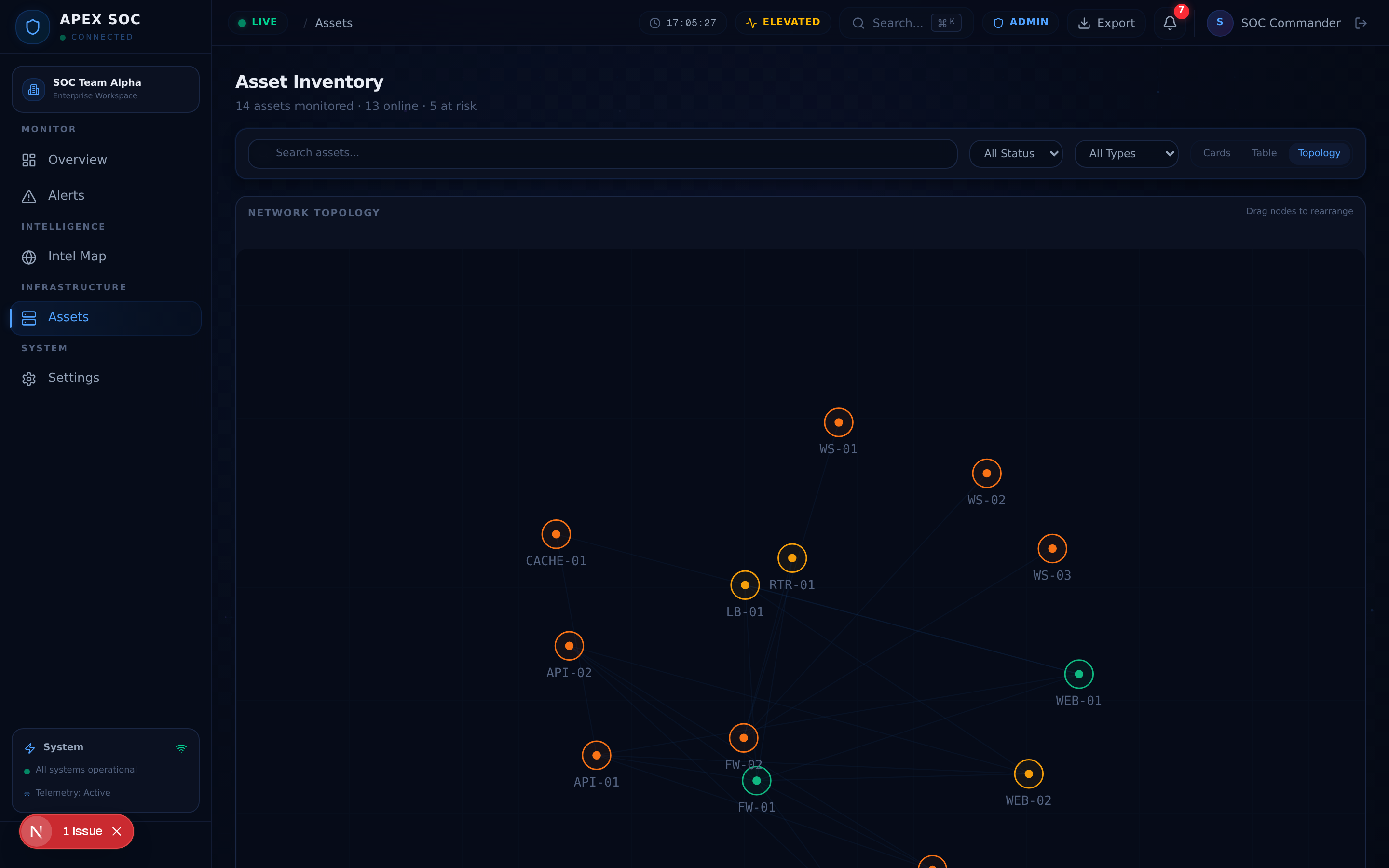The width and height of the screenshot is (1389, 868).
Task: Click the clock time display
Action: click(683, 23)
